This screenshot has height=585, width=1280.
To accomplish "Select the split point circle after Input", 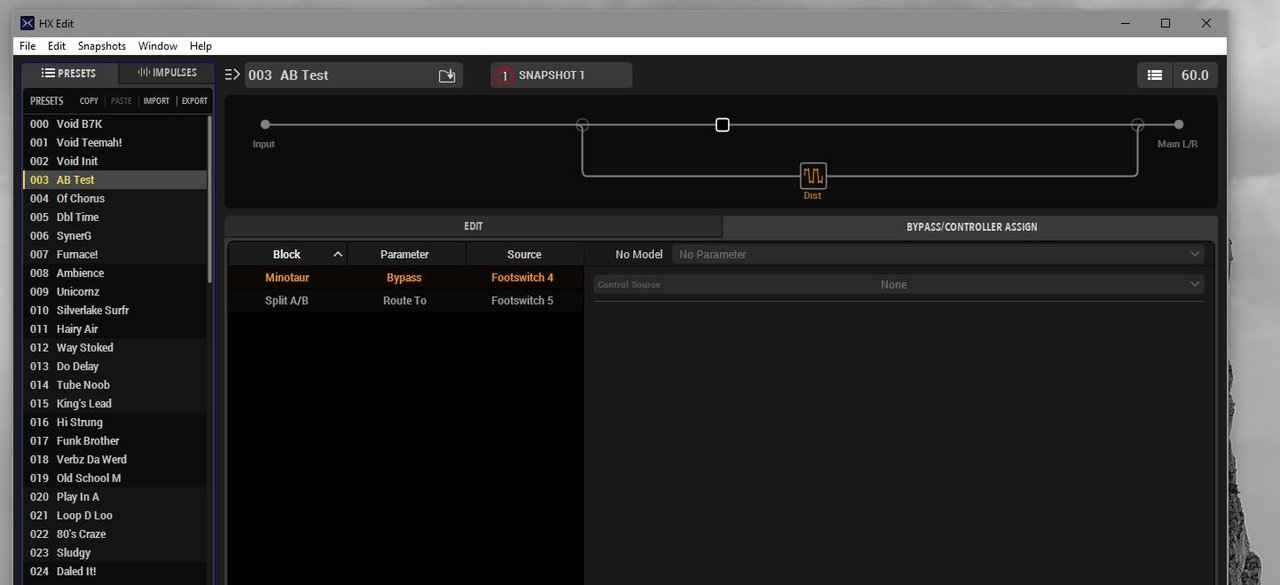I will click(582, 125).
